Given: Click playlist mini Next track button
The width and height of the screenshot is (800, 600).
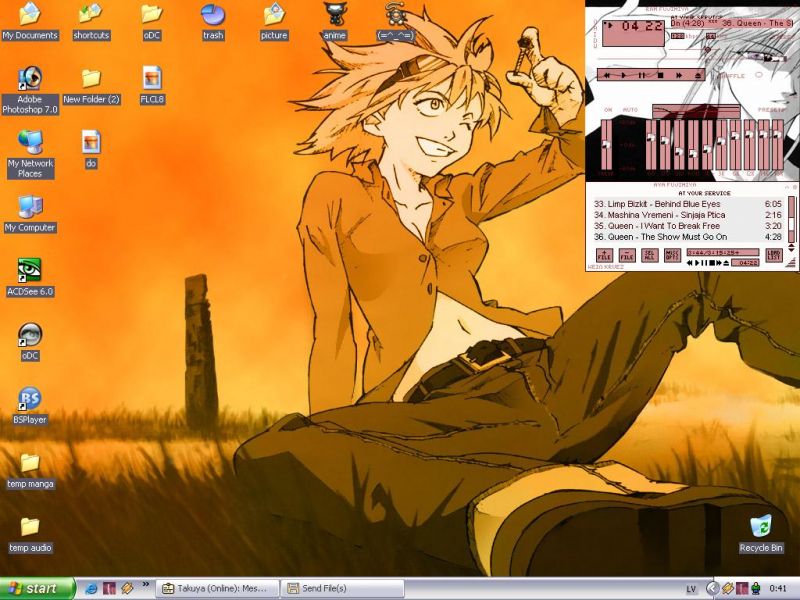Looking at the screenshot, I should pyautogui.click(x=719, y=263).
